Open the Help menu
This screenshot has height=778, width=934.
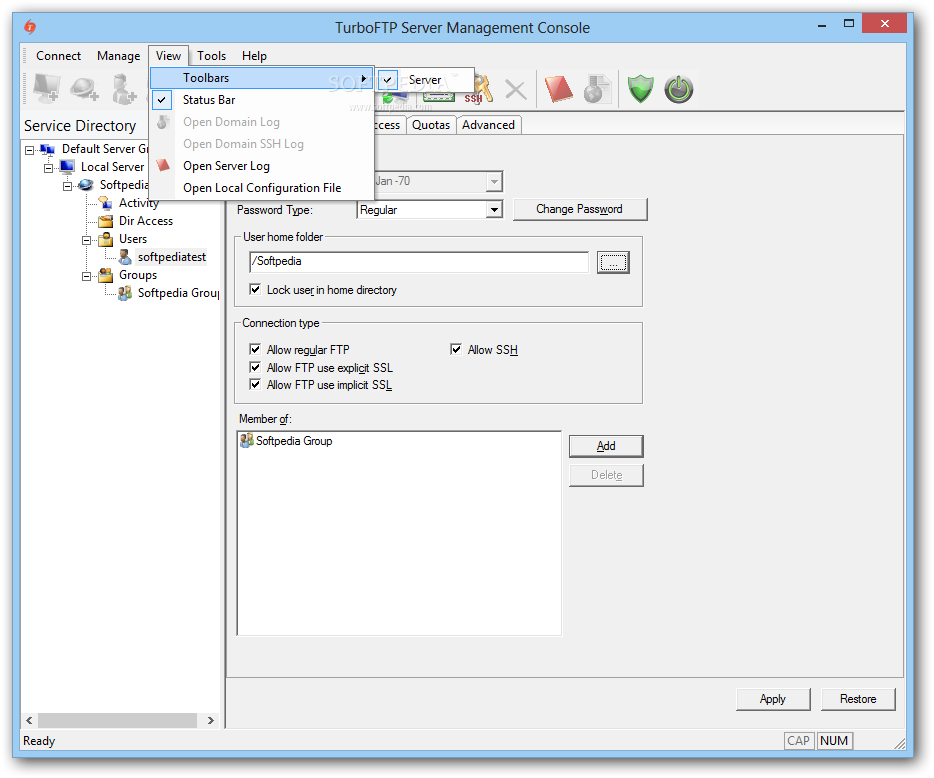click(x=254, y=56)
